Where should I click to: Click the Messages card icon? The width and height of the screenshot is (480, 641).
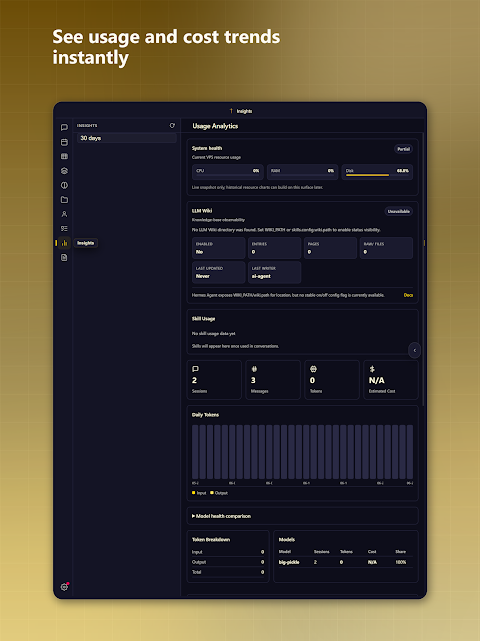coord(254,369)
